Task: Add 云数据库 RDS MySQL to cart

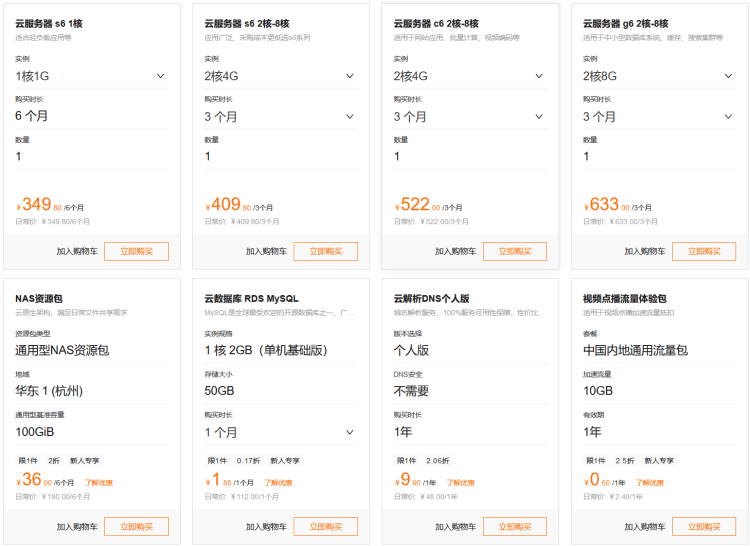Action: (x=266, y=527)
